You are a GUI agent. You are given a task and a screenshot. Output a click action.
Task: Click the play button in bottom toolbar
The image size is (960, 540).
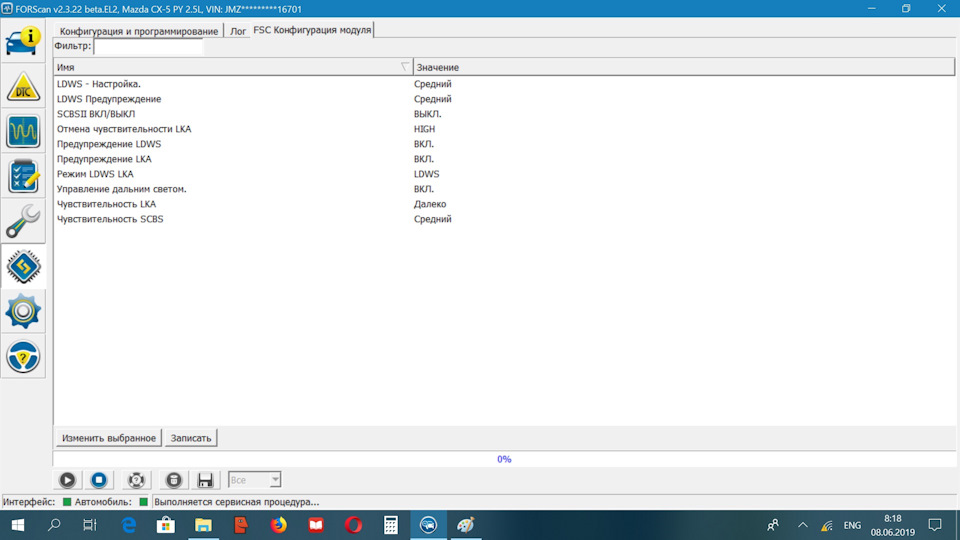(x=67, y=480)
